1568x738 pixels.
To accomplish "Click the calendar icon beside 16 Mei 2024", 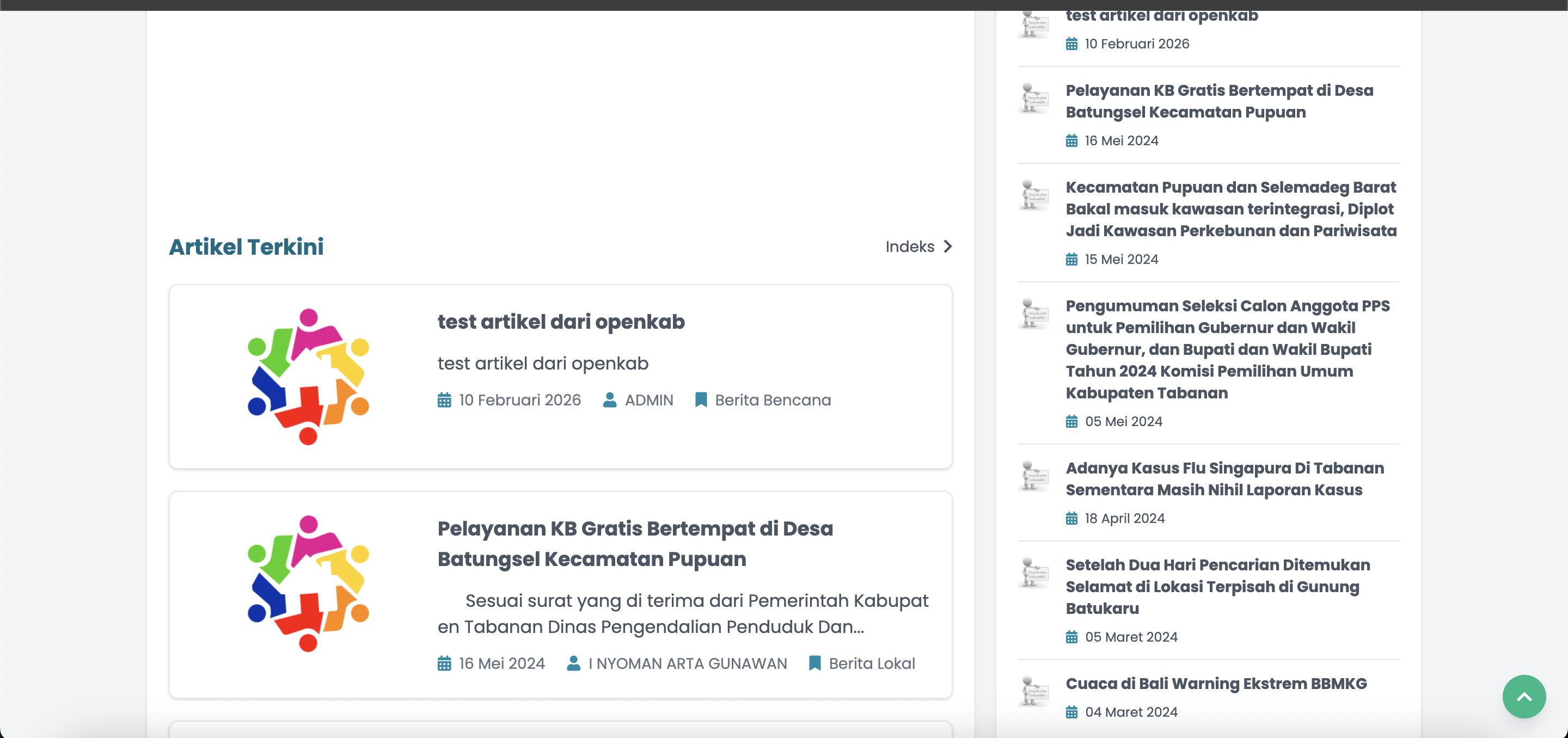I will point(444,663).
